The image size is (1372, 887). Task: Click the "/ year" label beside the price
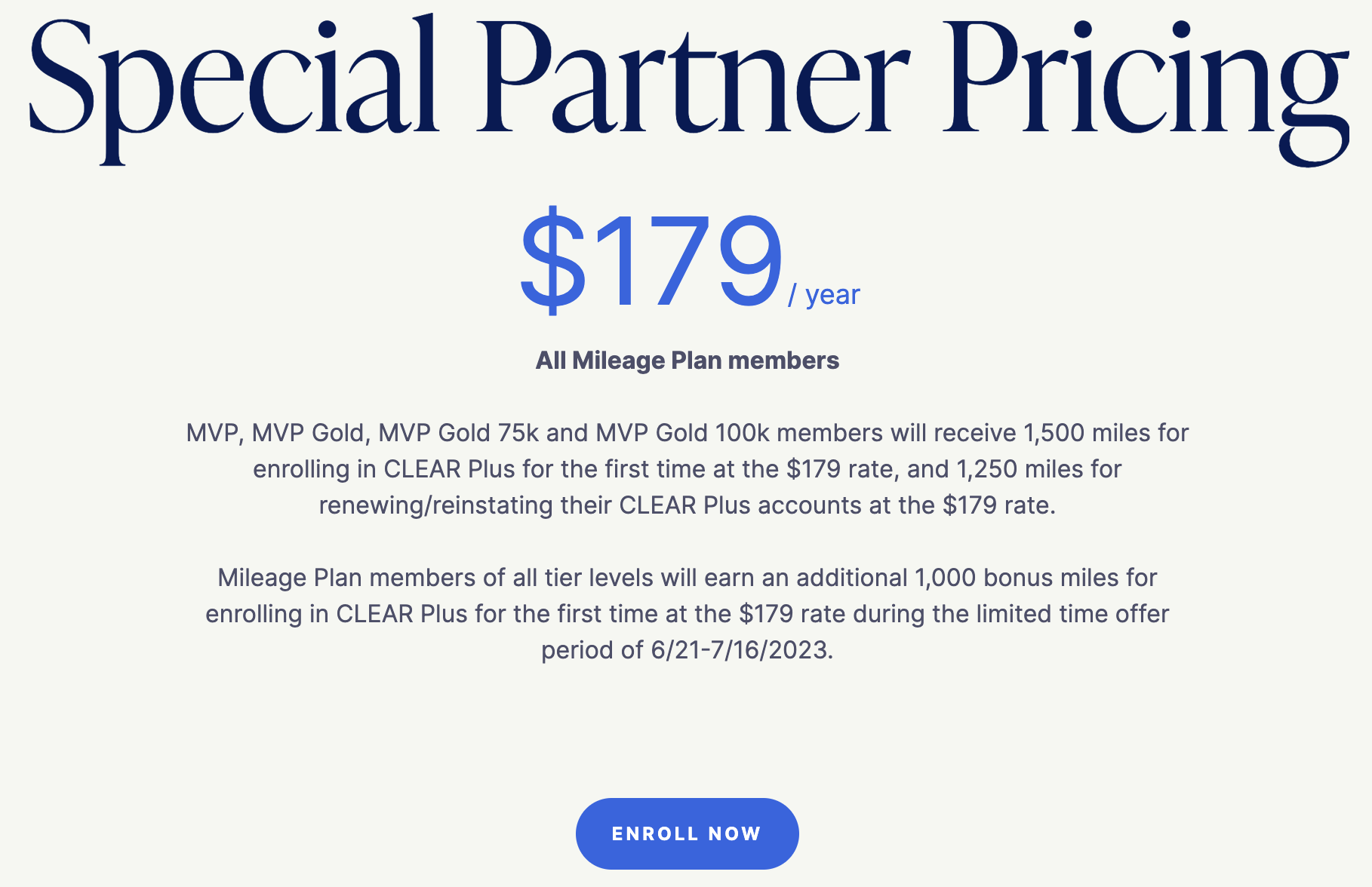pyautogui.click(x=824, y=295)
